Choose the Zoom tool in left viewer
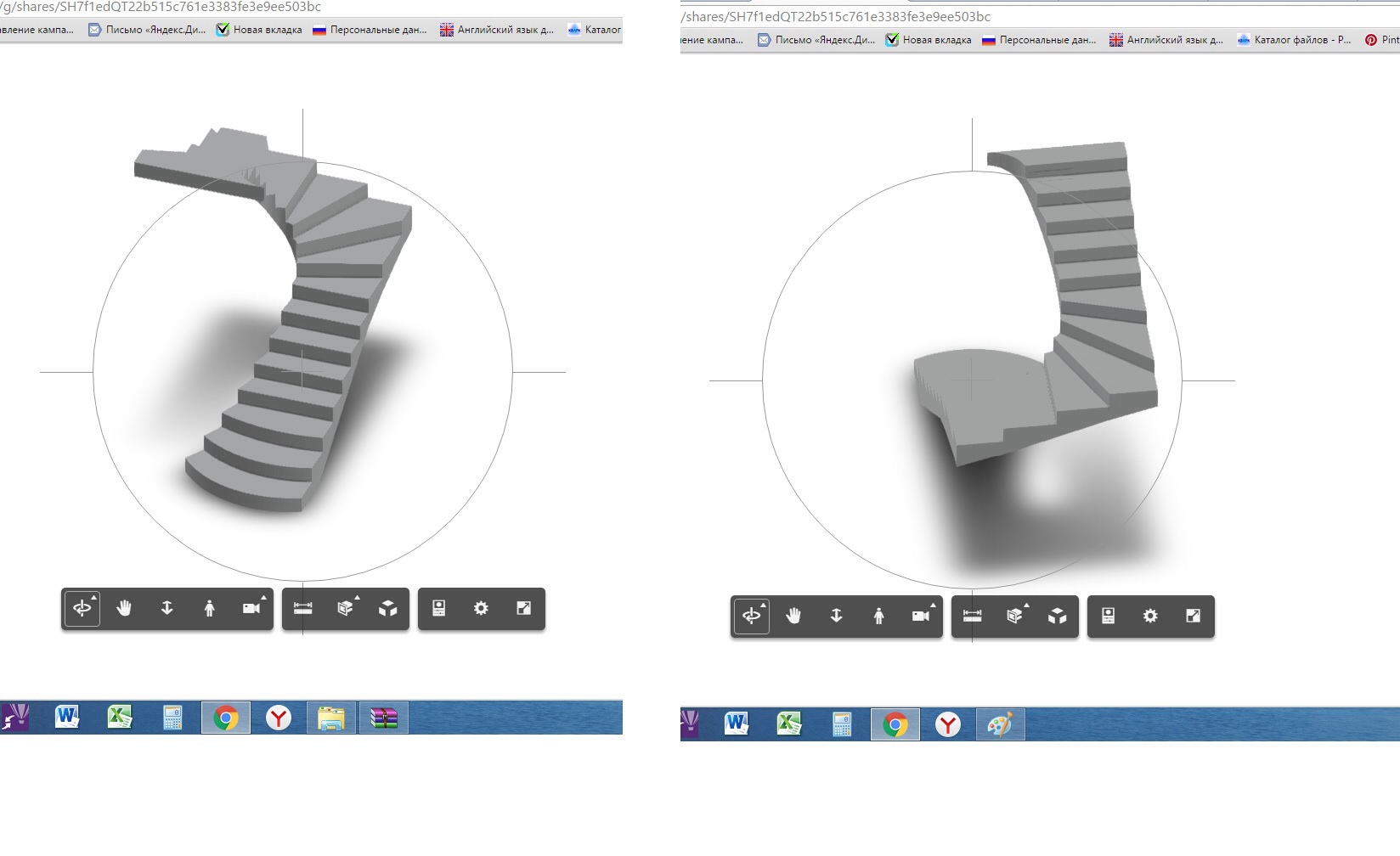The width and height of the screenshot is (1400, 856). point(167,608)
